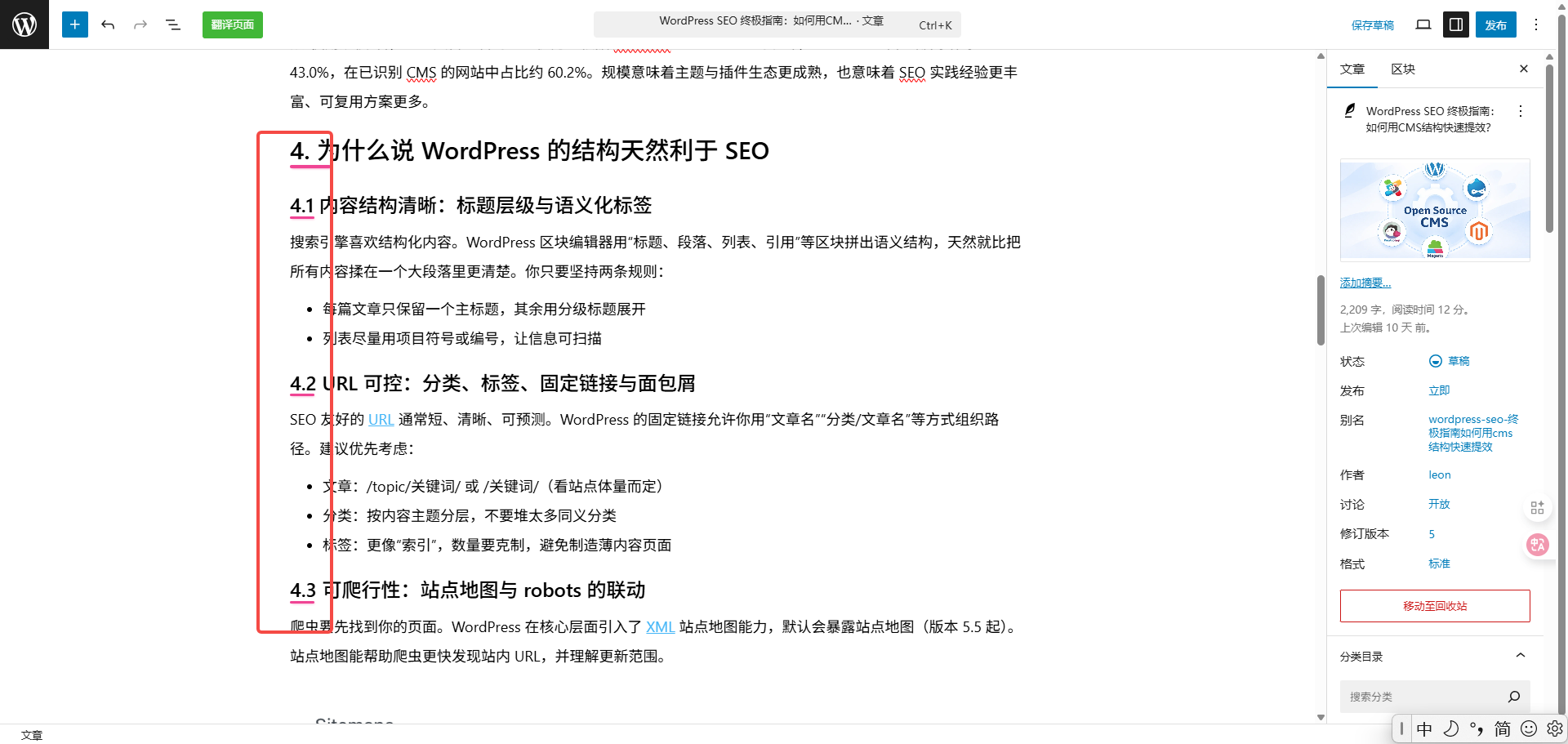Click the pink translate floating icon
This screenshot has width=1568, height=744.
[x=1538, y=544]
